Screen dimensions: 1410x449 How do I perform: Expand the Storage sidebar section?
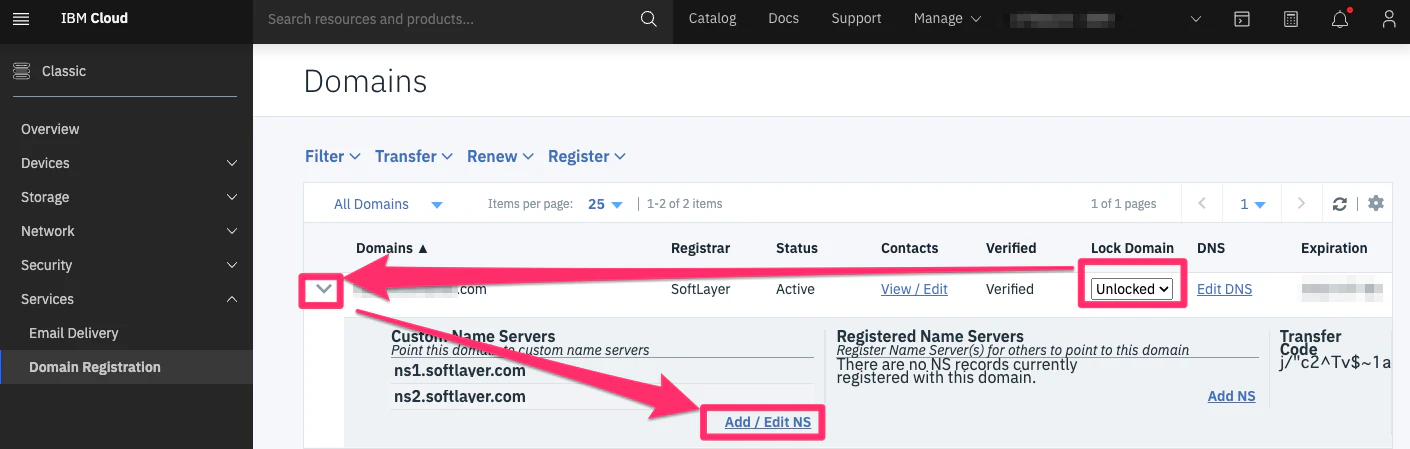(x=126, y=197)
